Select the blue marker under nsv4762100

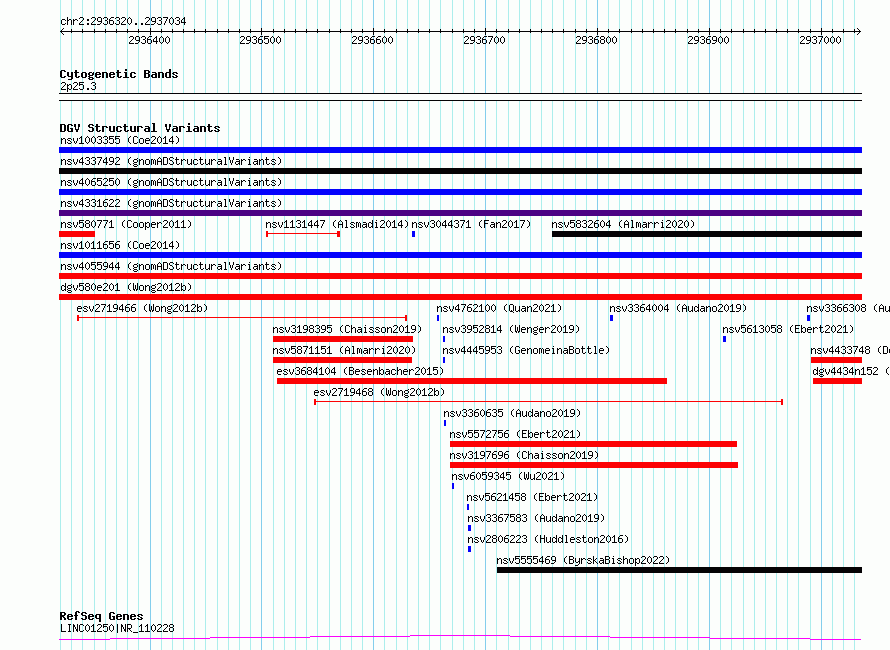click(x=438, y=318)
